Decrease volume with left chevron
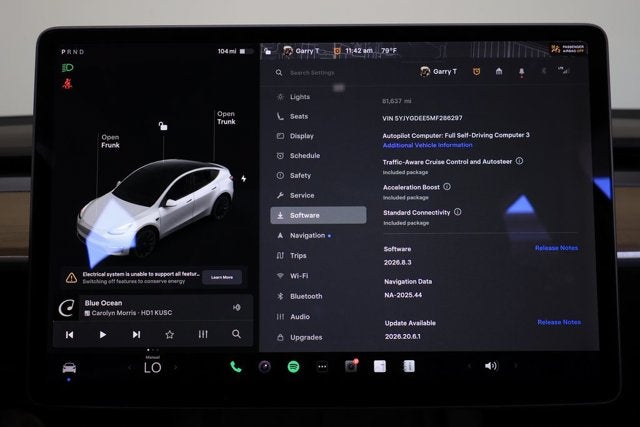 click(x=469, y=366)
